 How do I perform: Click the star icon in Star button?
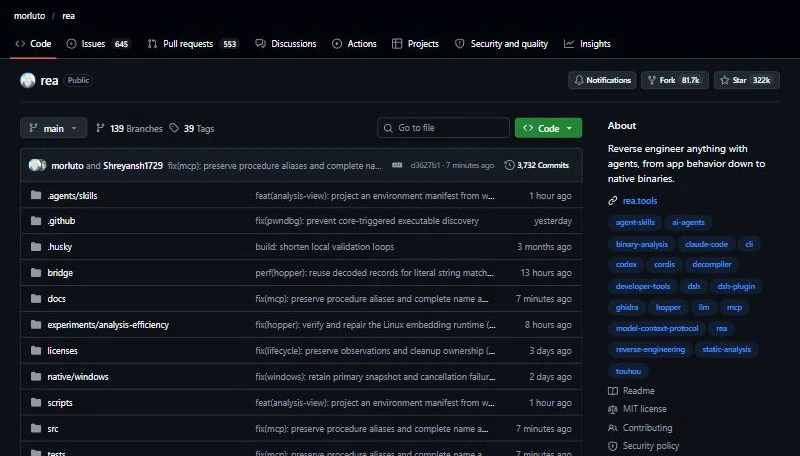(x=724, y=80)
